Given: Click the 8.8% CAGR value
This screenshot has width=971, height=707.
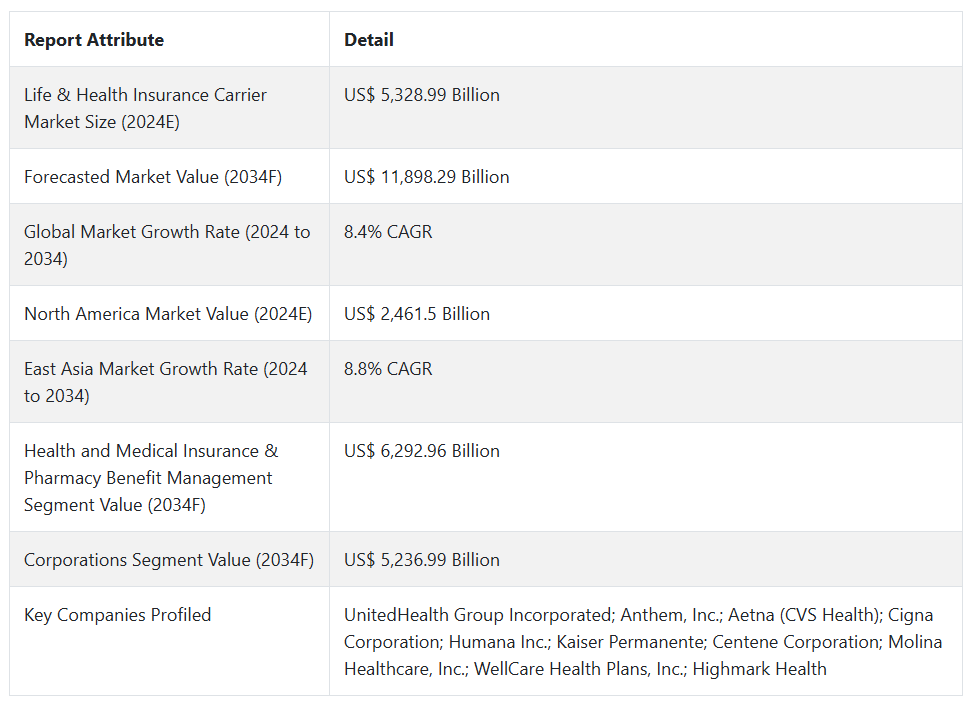Looking at the screenshot, I should (x=388, y=369).
